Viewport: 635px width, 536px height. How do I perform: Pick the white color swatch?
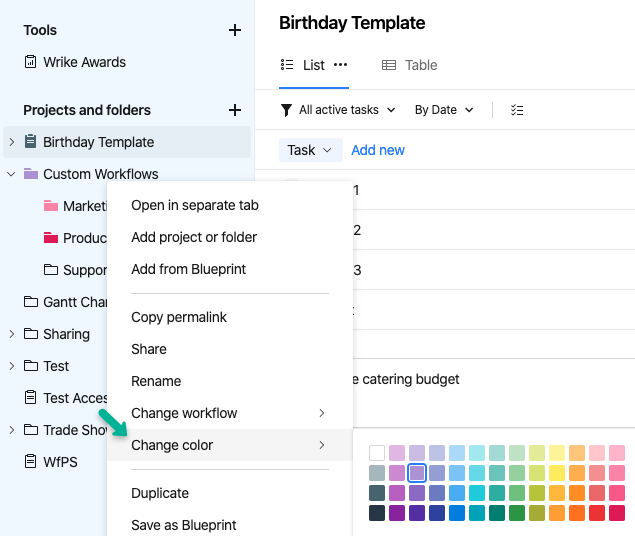point(377,453)
